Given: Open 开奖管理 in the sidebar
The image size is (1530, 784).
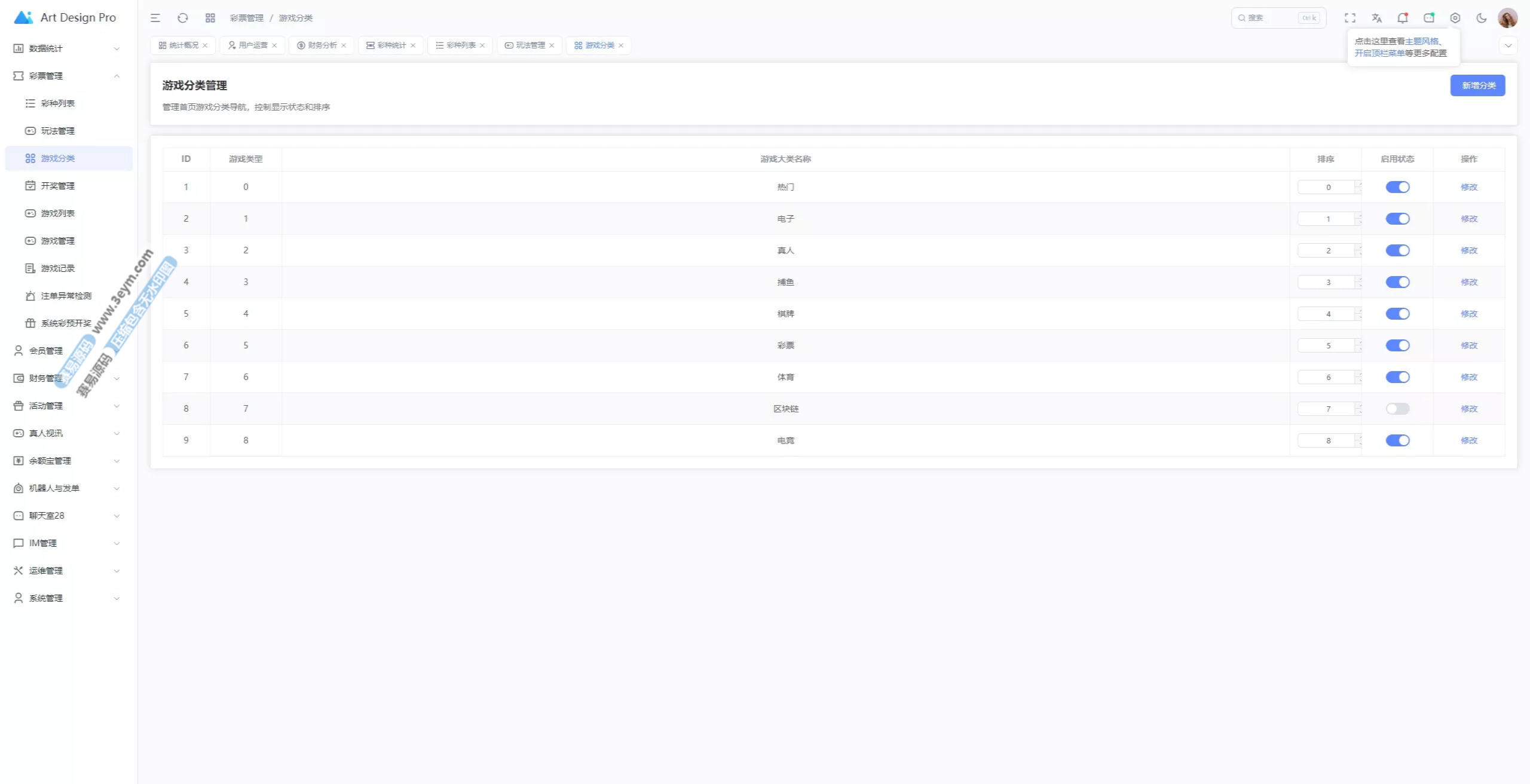Looking at the screenshot, I should tap(58, 186).
